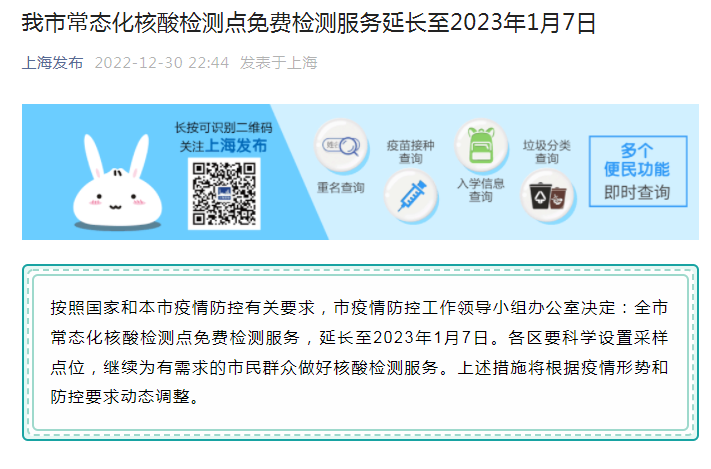Screen dimensions: 711x469
Task: Click the article headline text
Action: pos(309,23)
